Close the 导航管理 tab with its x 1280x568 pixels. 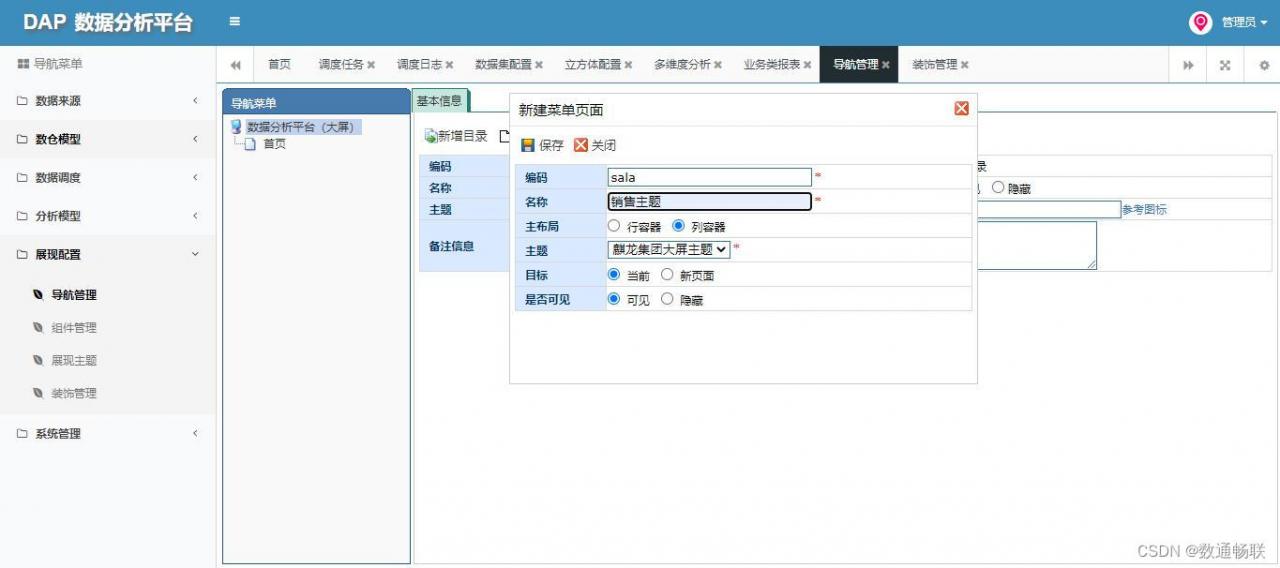coord(886,65)
